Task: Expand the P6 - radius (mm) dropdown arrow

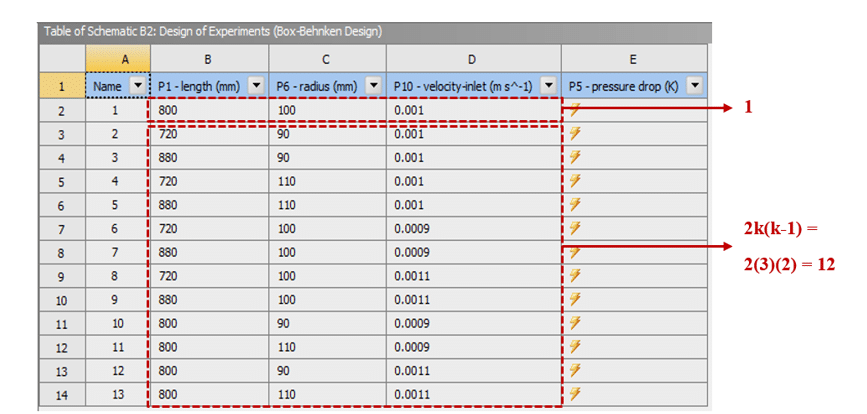Action: [374, 86]
